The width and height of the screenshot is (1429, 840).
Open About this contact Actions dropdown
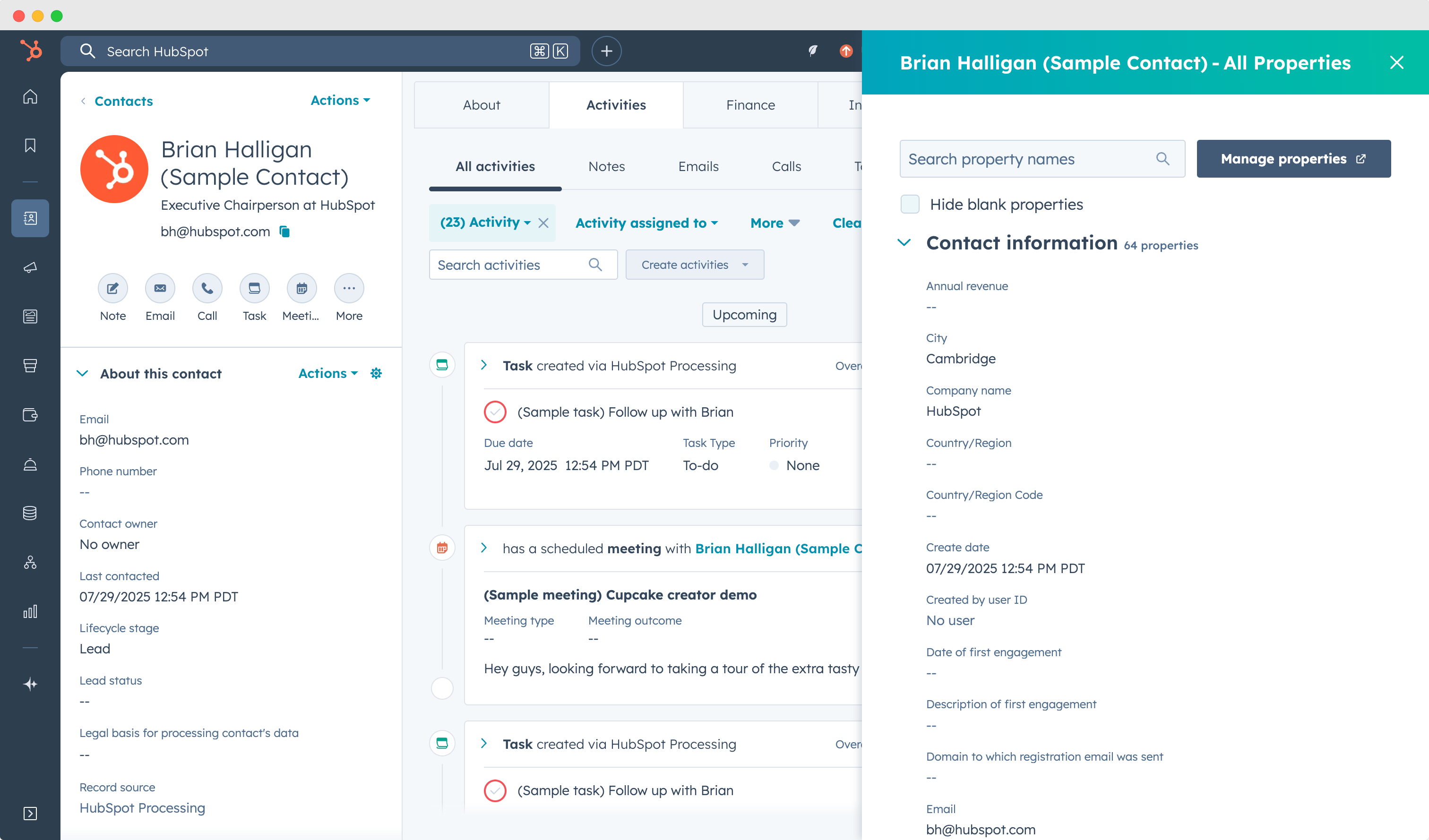(x=328, y=374)
